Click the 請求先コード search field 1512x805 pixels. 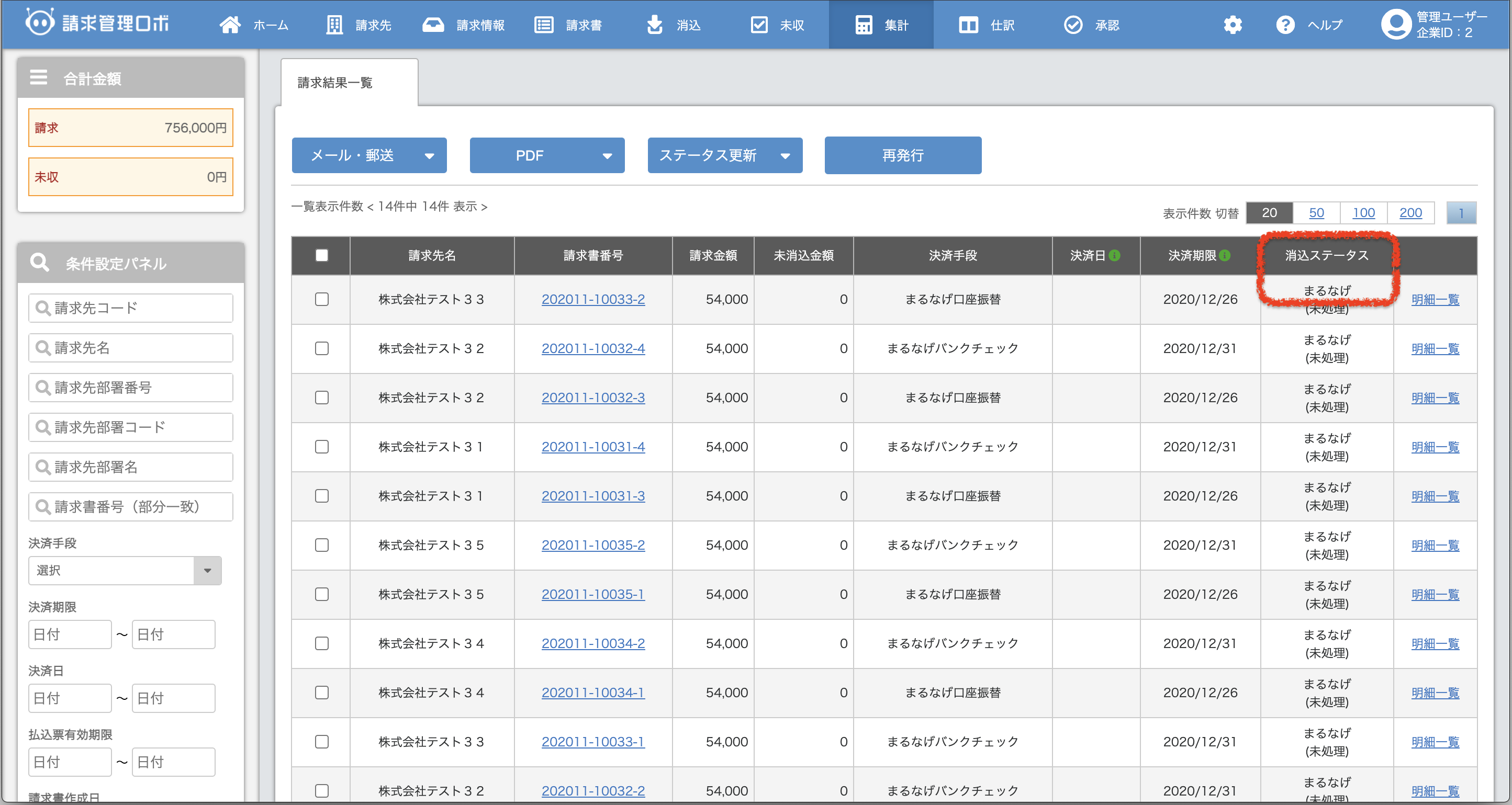pos(130,308)
